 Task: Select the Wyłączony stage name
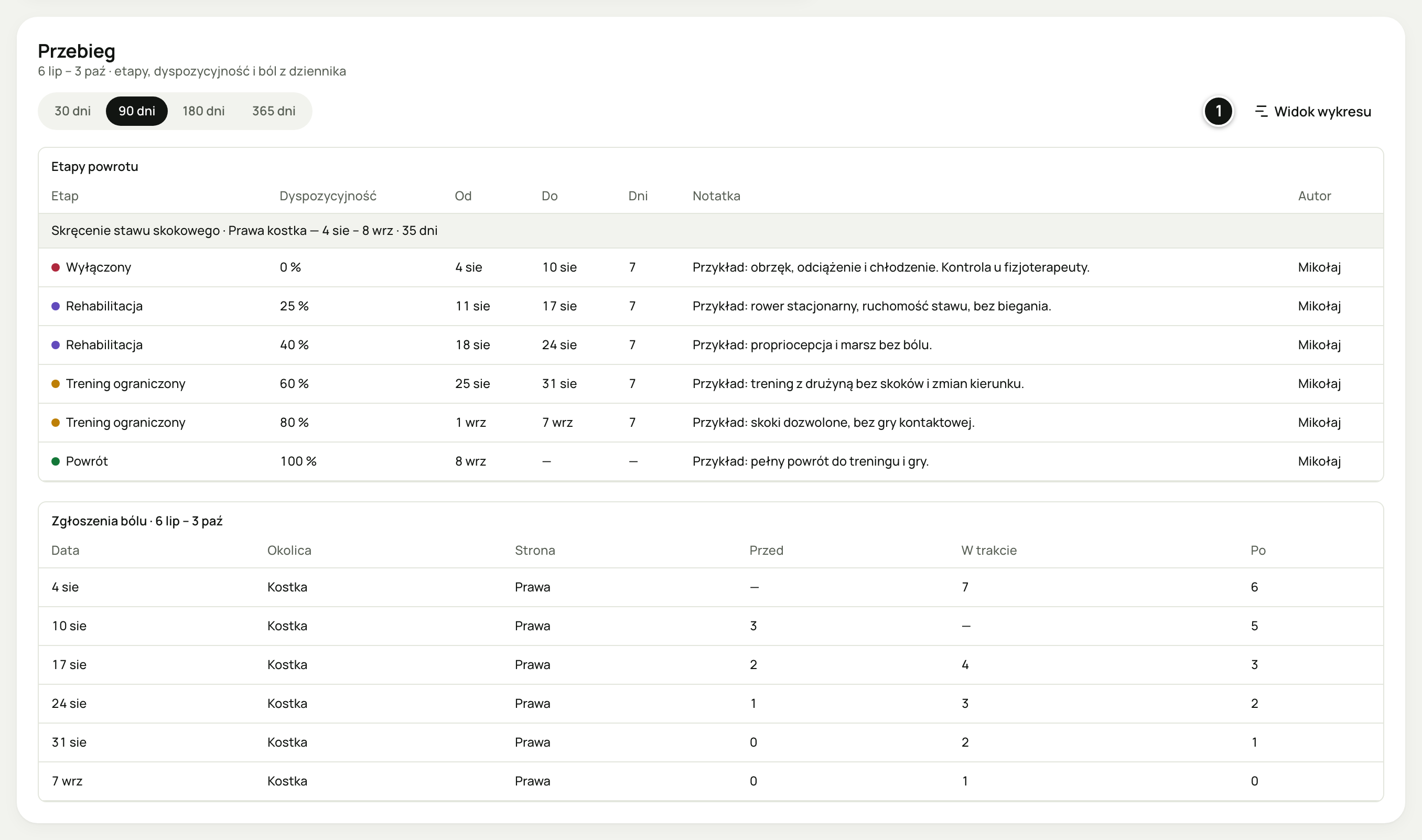coord(99,267)
